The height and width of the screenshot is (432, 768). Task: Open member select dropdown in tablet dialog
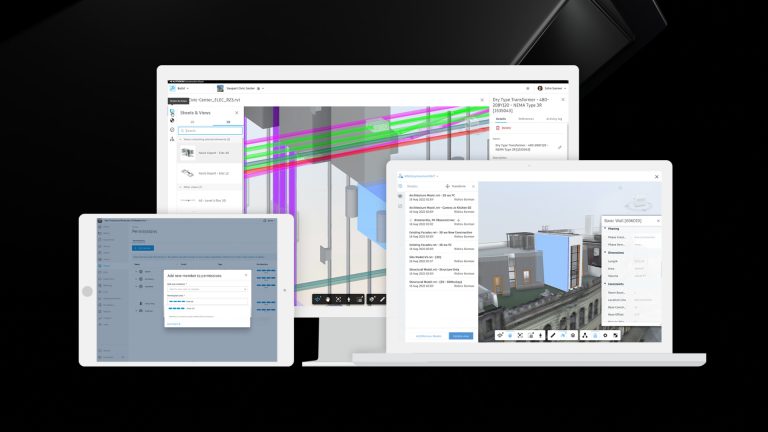pyautogui.click(x=207, y=289)
